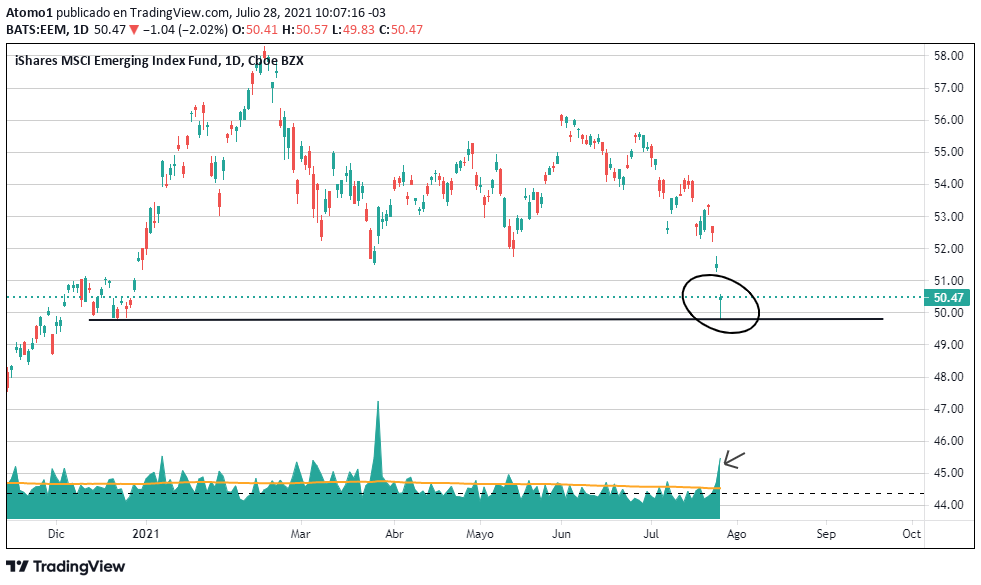981x585 pixels.
Task: Click the Ago label on time axis
Action: [737, 534]
